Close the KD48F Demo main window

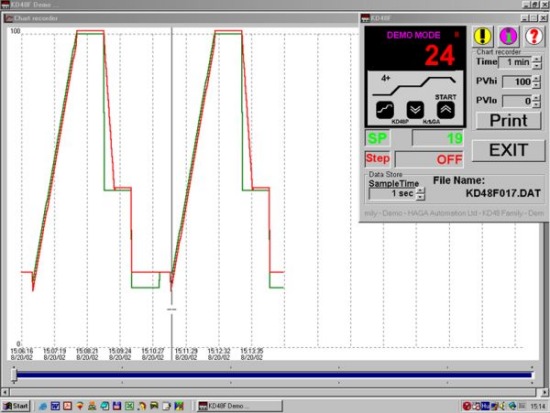(546, 5)
